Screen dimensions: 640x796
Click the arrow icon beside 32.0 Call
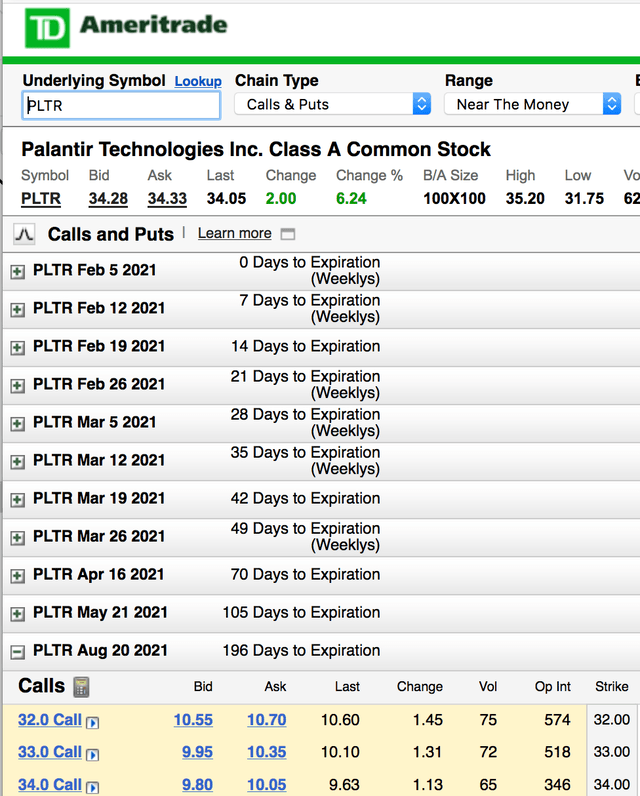[x=92, y=722]
